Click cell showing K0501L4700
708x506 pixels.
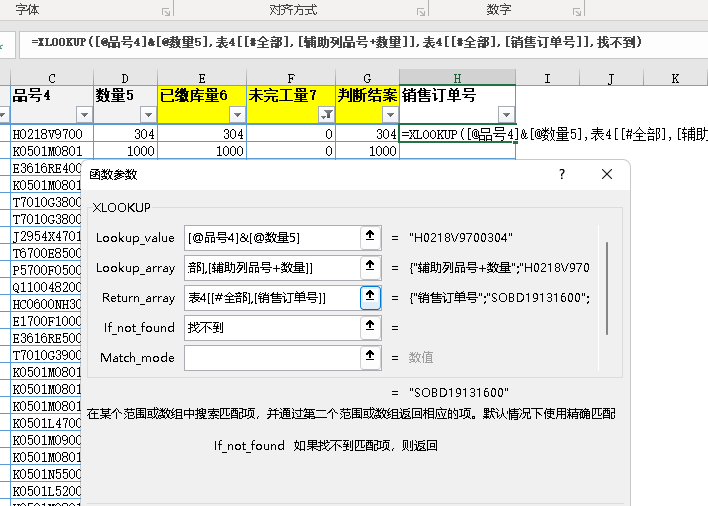46,423
